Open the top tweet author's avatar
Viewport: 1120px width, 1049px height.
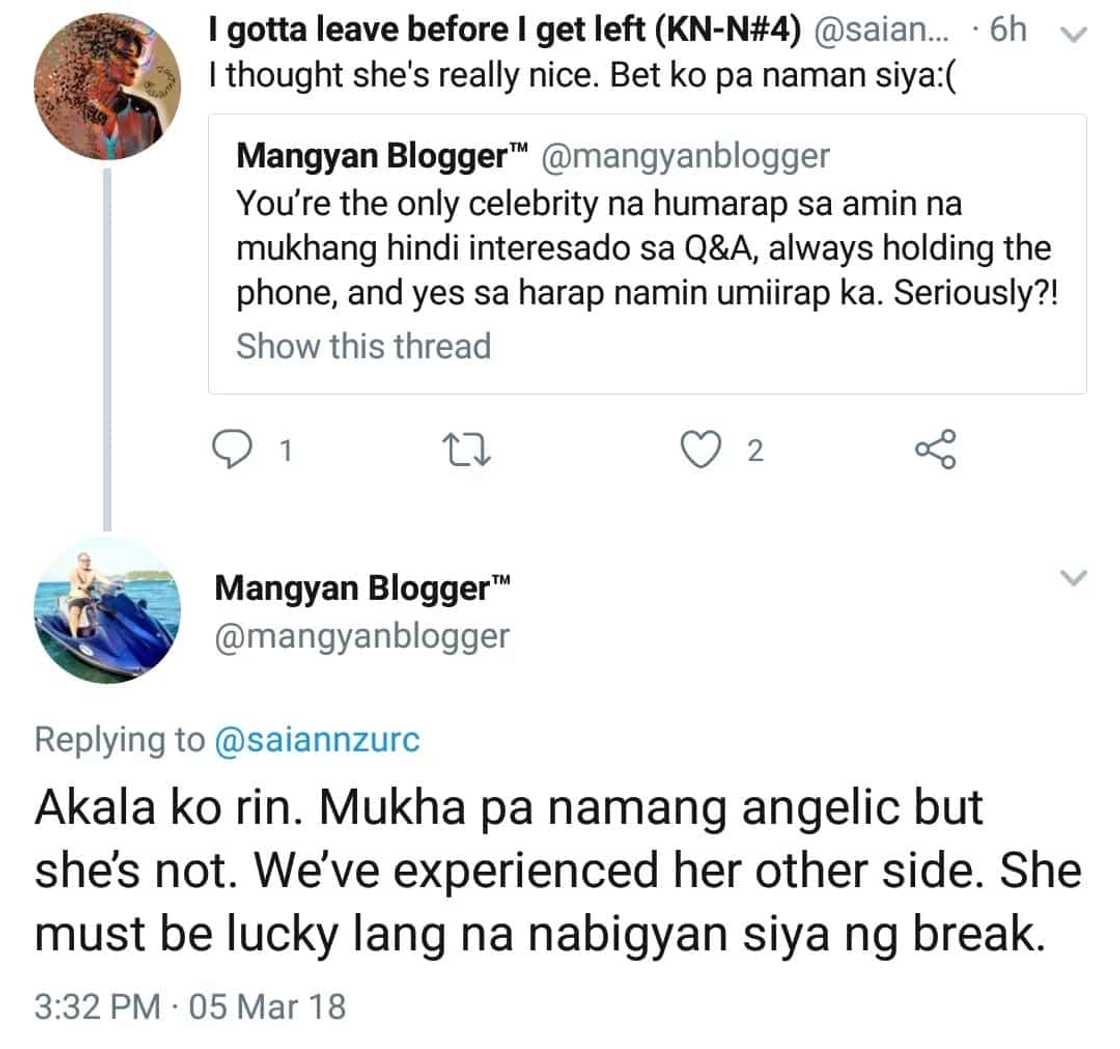[x=107, y=88]
